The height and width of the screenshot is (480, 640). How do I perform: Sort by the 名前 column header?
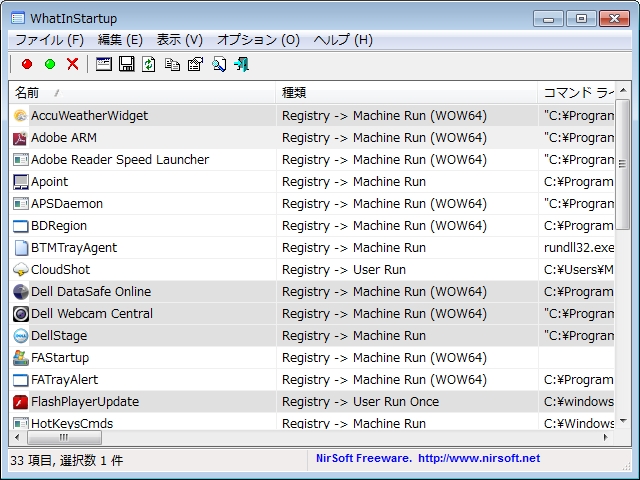click(142, 93)
